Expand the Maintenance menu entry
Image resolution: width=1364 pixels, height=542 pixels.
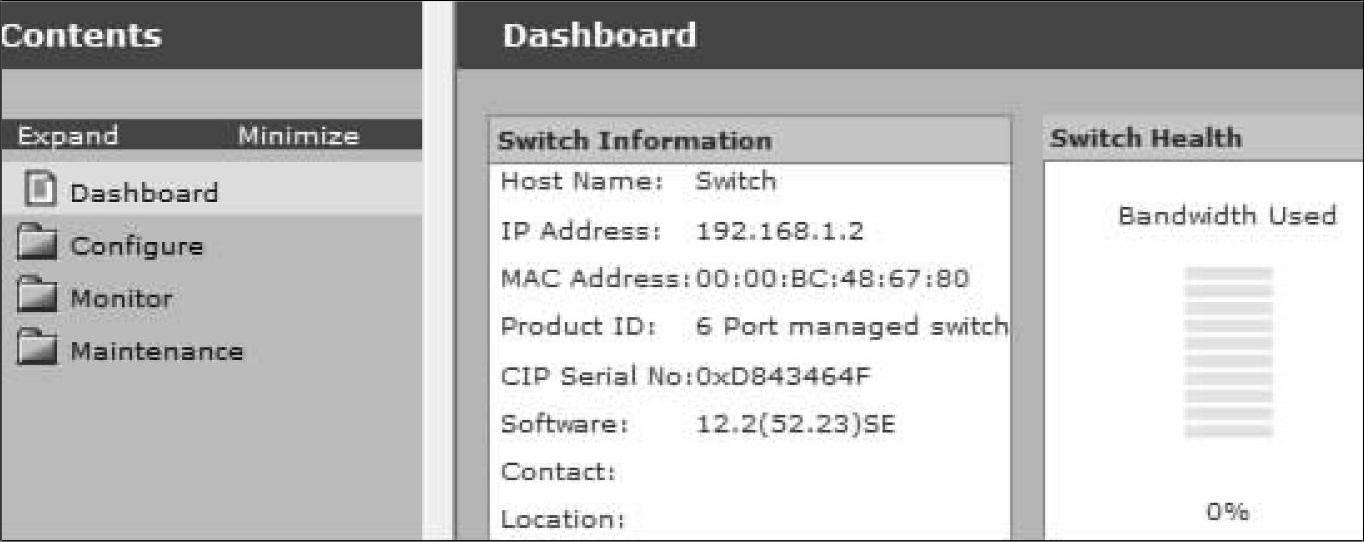pyautogui.click(x=156, y=351)
